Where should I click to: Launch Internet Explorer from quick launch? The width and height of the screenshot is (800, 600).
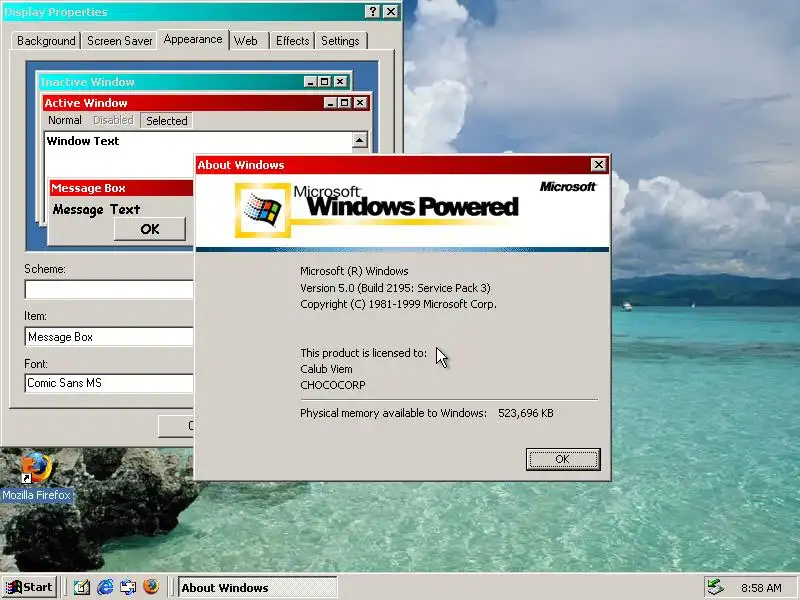pyautogui.click(x=105, y=587)
